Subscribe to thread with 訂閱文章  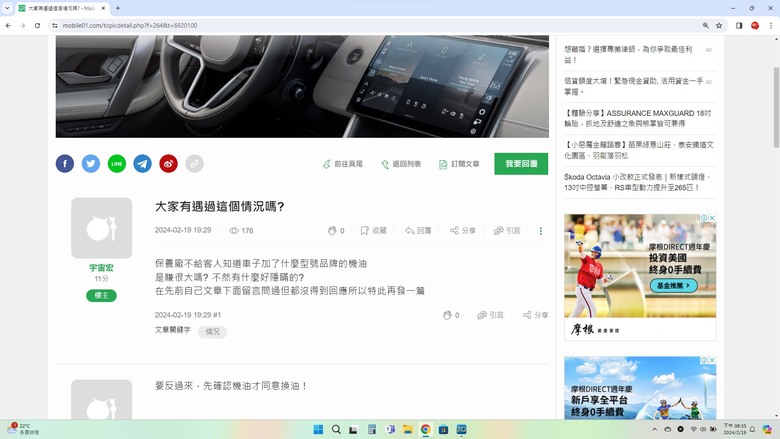459,164
